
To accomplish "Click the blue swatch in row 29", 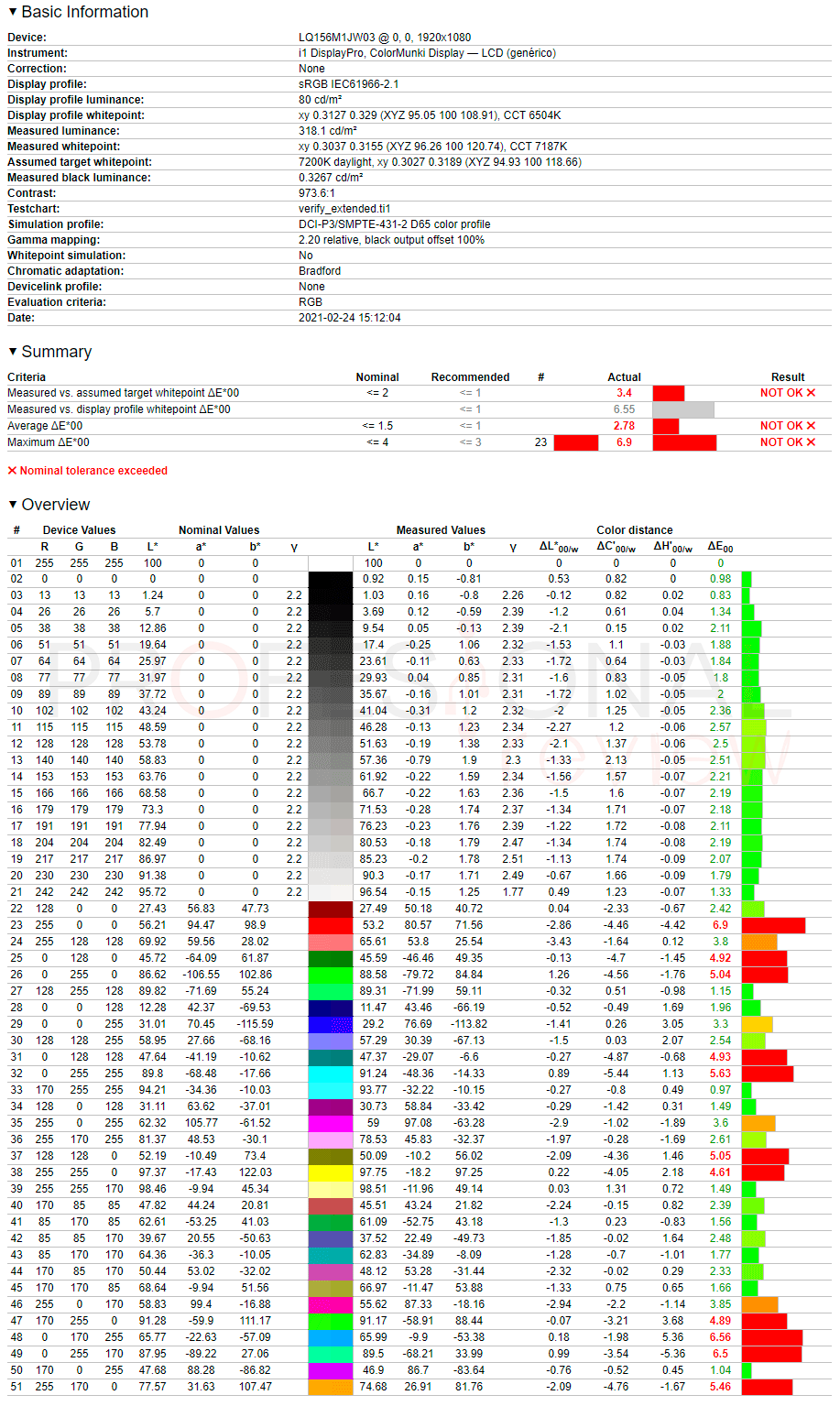I will [x=331, y=1024].
